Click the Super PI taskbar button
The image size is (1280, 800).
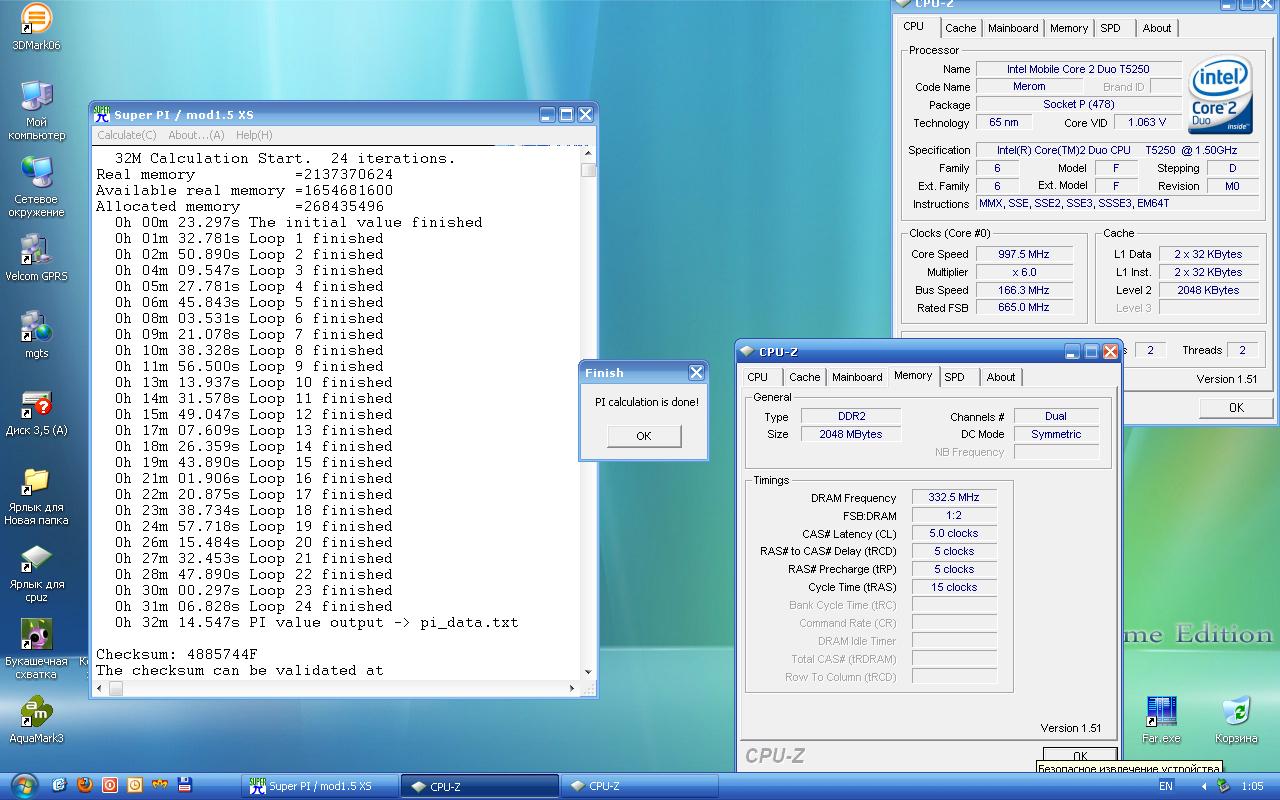[321, 786]
